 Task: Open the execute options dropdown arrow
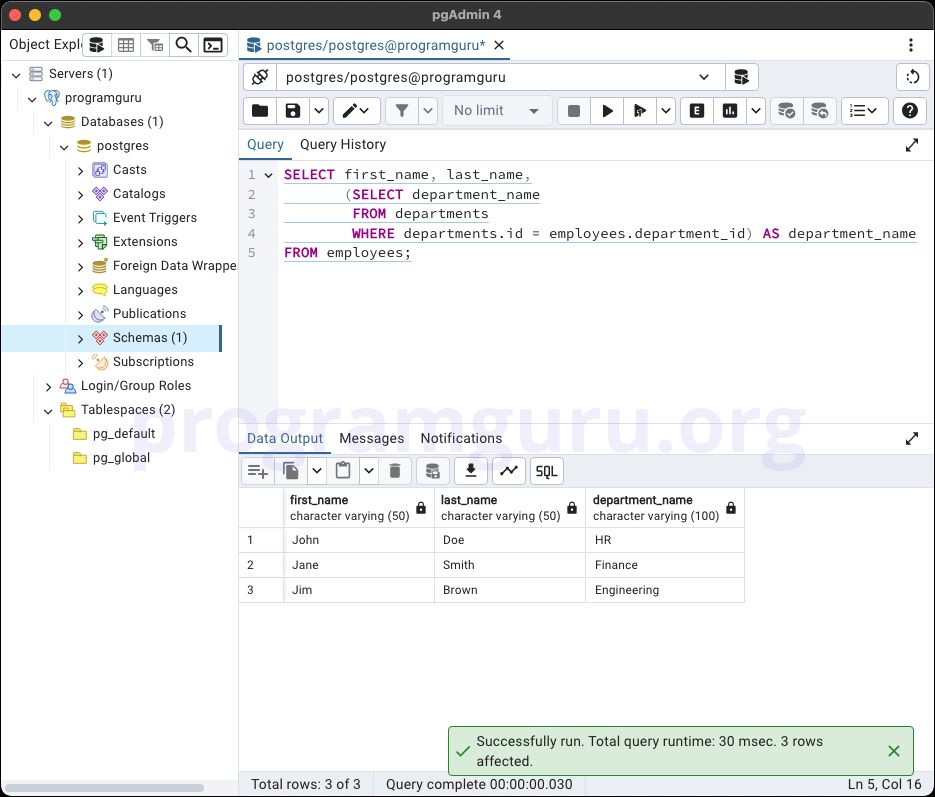(x=665, y=110)
